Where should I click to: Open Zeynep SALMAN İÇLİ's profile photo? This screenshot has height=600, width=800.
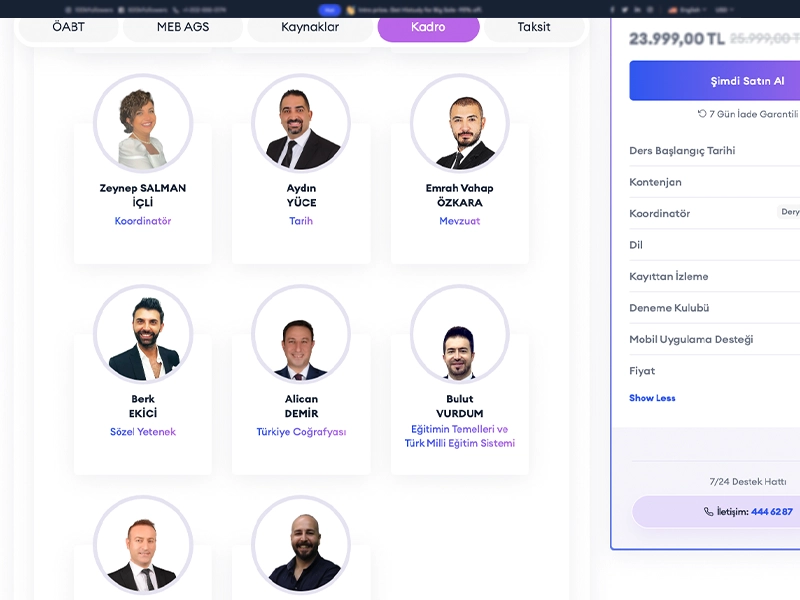pos(143,123)
